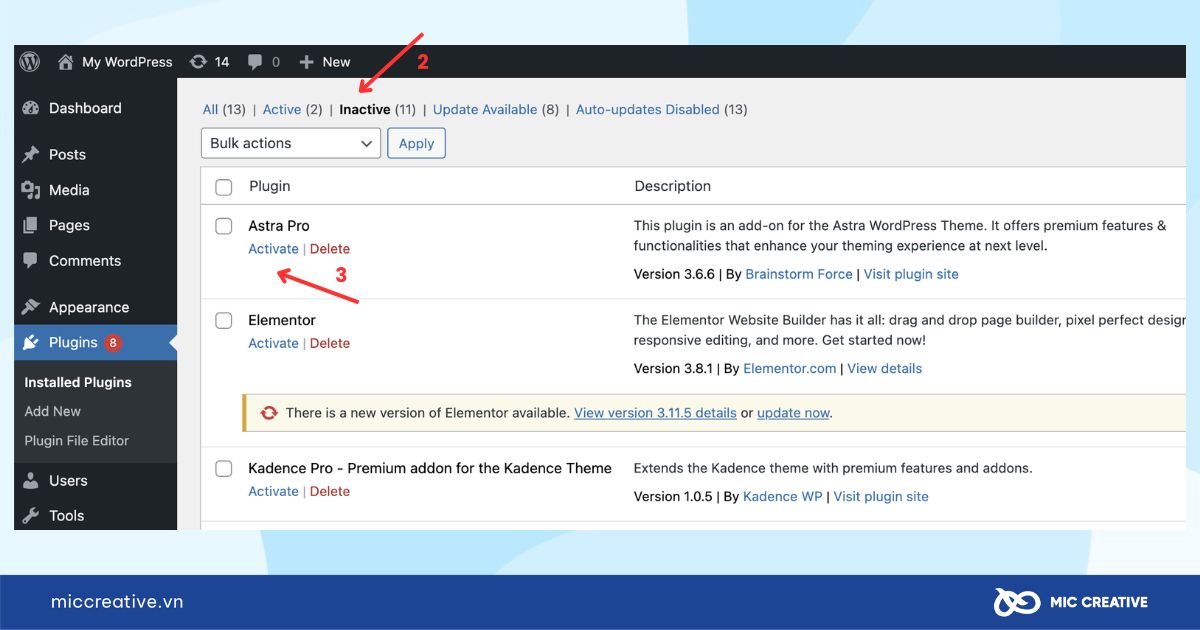Screen dimensions: 1200x630
Task: Click the Plugins plug icon
Action: pos(31,342)
